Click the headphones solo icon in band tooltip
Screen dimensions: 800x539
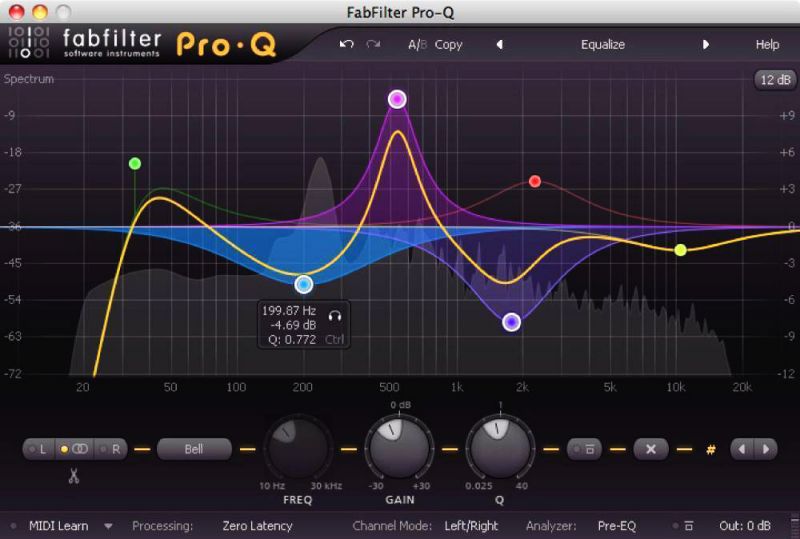click(335, 316)
